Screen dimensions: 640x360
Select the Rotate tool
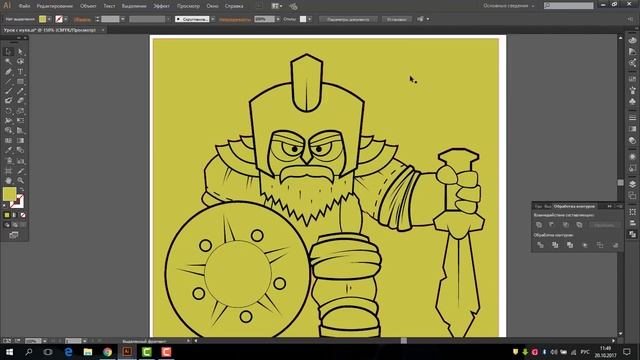pyautogui.click(x=8, y=111)
